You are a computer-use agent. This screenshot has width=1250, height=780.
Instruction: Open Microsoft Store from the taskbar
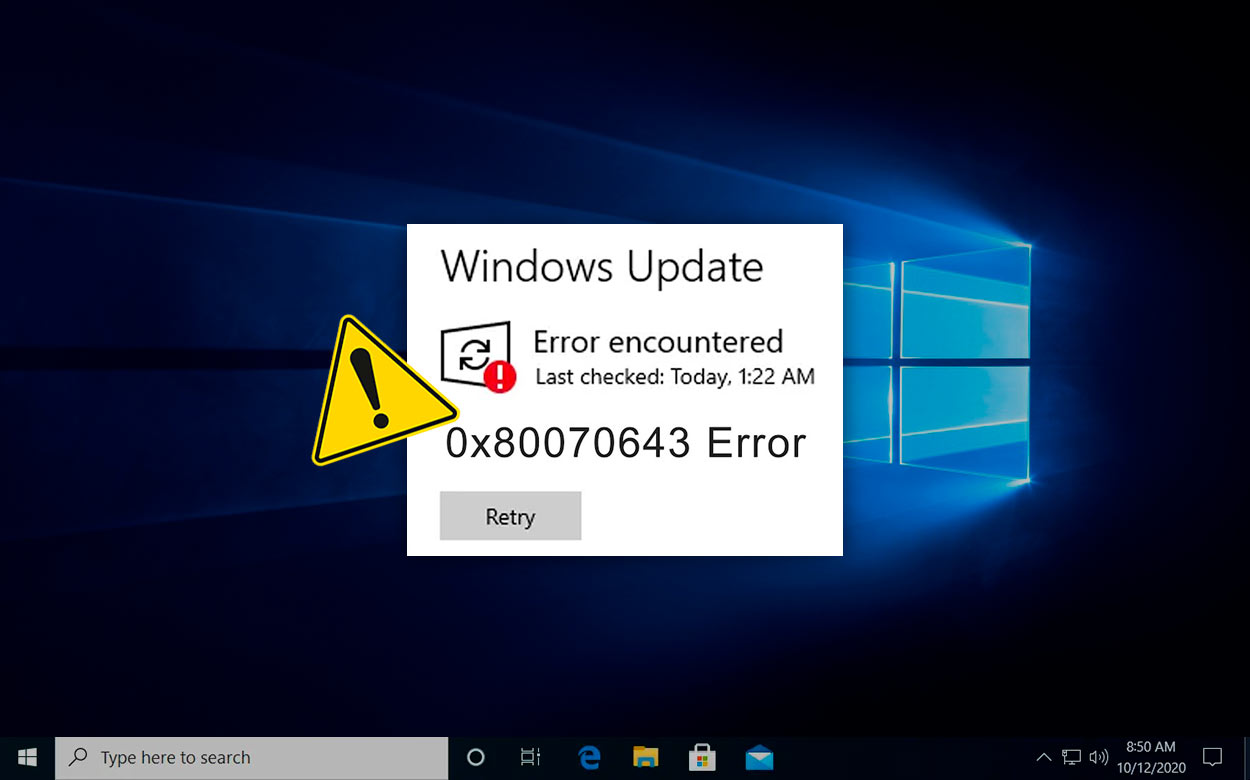point(703,757)
